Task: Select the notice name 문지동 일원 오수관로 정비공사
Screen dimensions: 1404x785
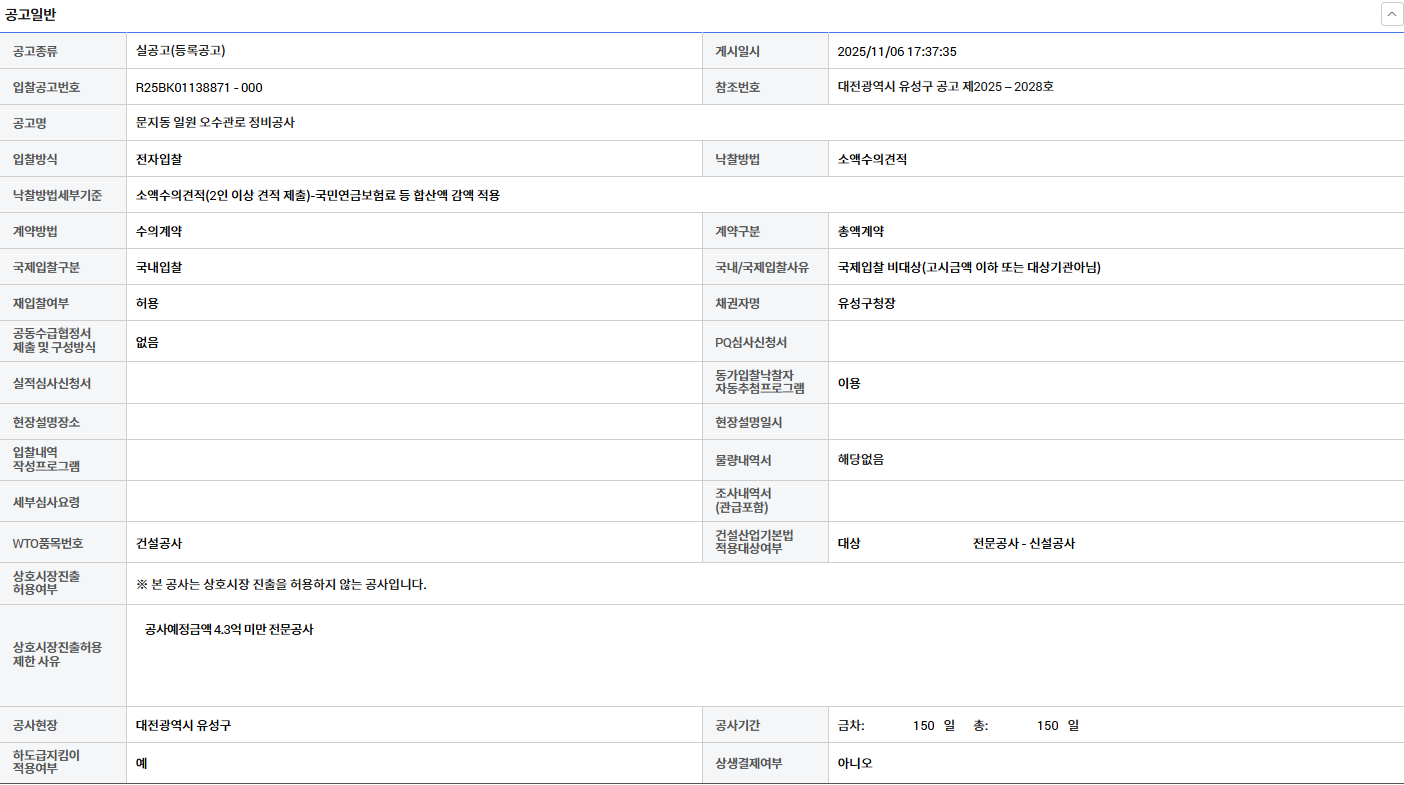Action: point(215,123)
